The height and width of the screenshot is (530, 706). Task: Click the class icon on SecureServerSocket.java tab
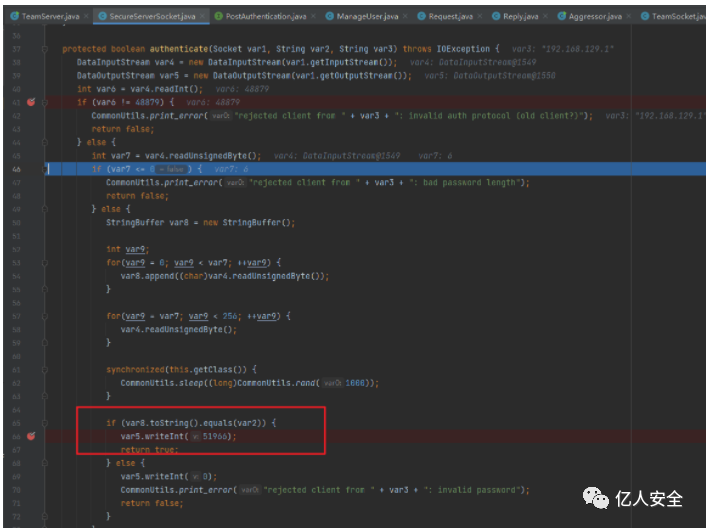coord(102,16)
